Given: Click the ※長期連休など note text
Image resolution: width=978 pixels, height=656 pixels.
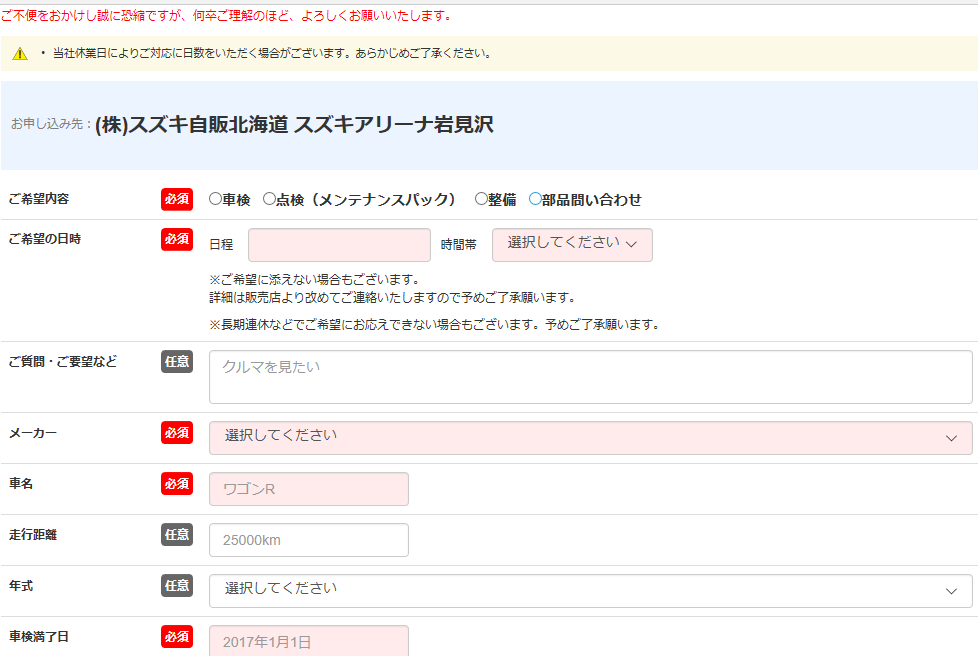Looking at the screenshot, I should point(435,324).
